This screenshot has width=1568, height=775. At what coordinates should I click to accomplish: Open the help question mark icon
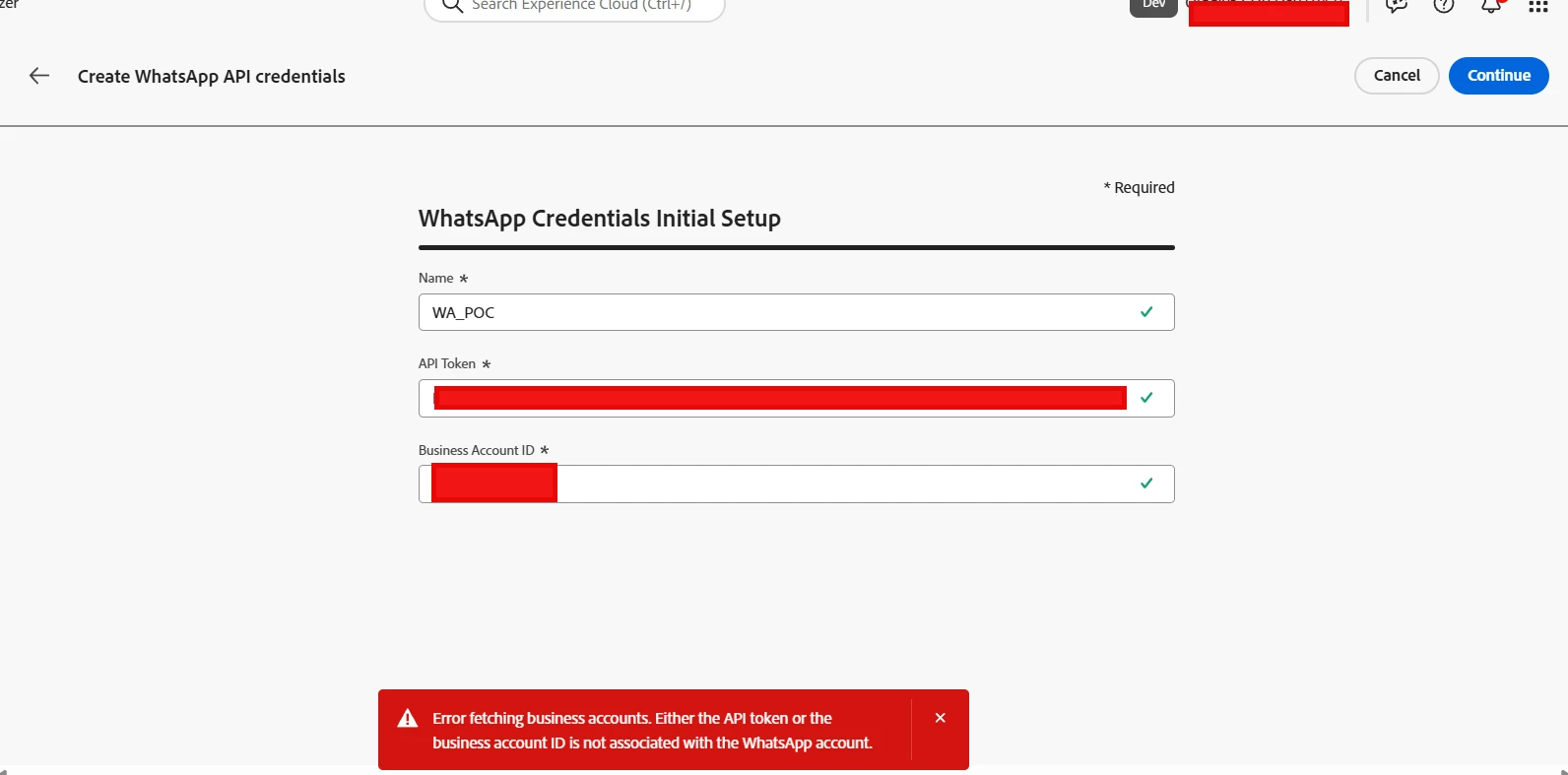[x=1444, y=5]
